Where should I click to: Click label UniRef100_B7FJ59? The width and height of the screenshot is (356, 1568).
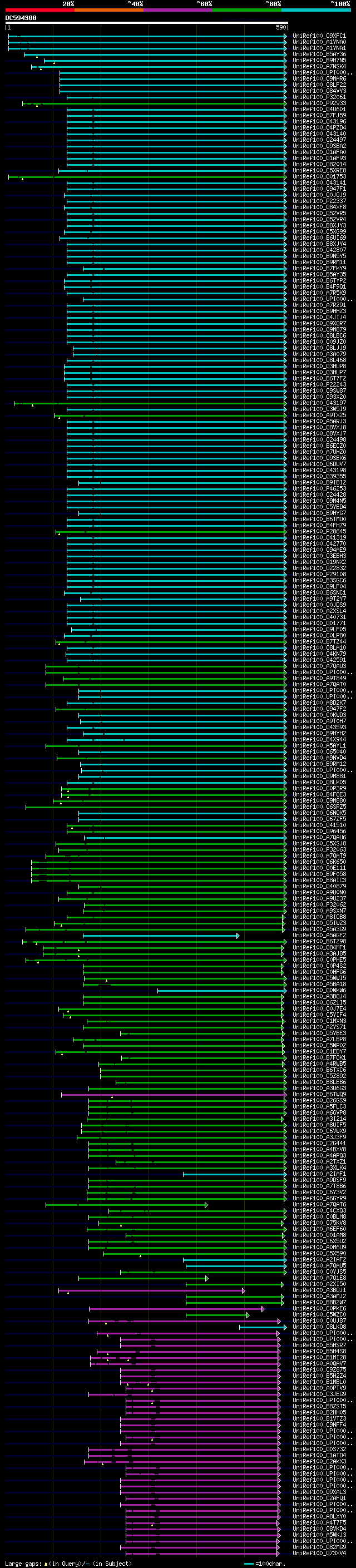coord(319,115)
